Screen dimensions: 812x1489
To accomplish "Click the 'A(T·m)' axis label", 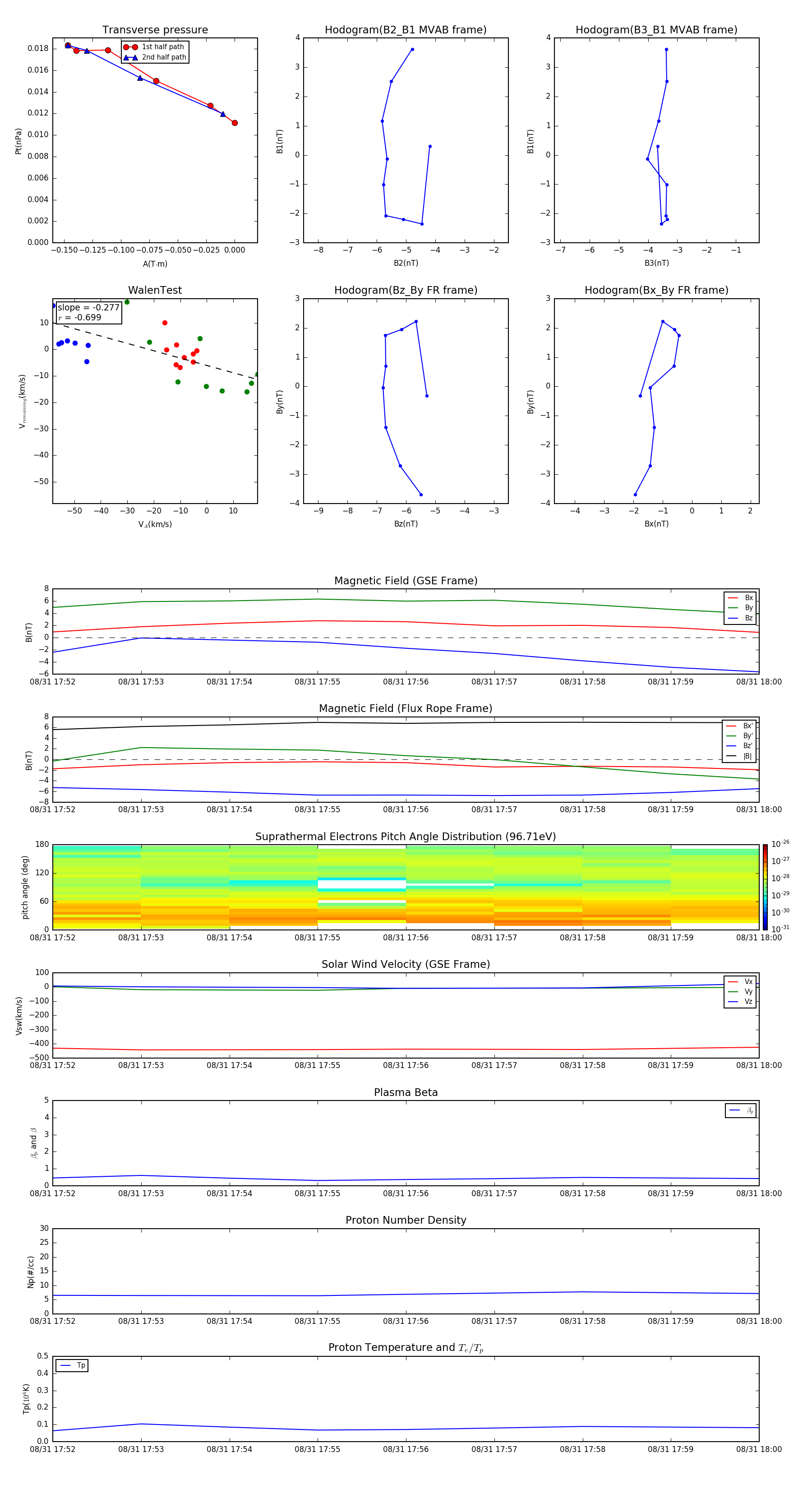I will pos(155,264).
